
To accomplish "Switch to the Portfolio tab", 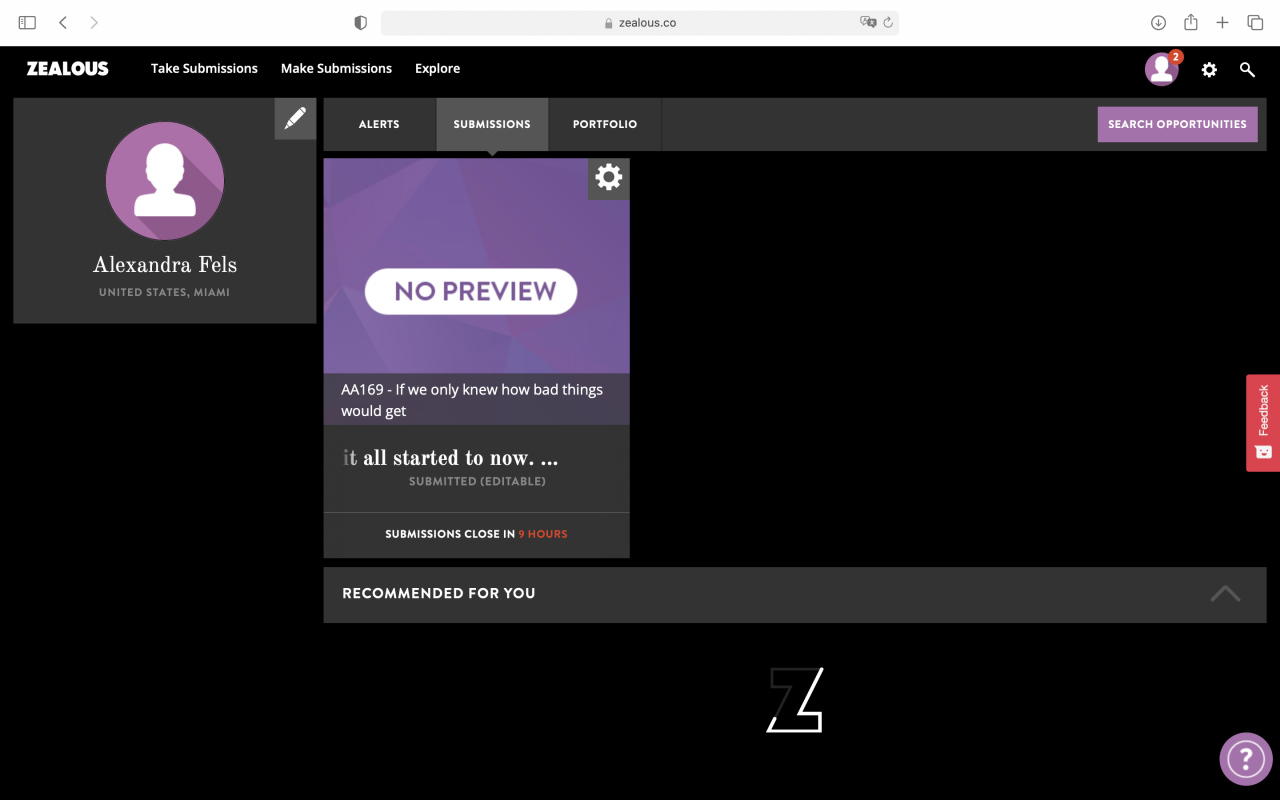I will pos(605,124).
